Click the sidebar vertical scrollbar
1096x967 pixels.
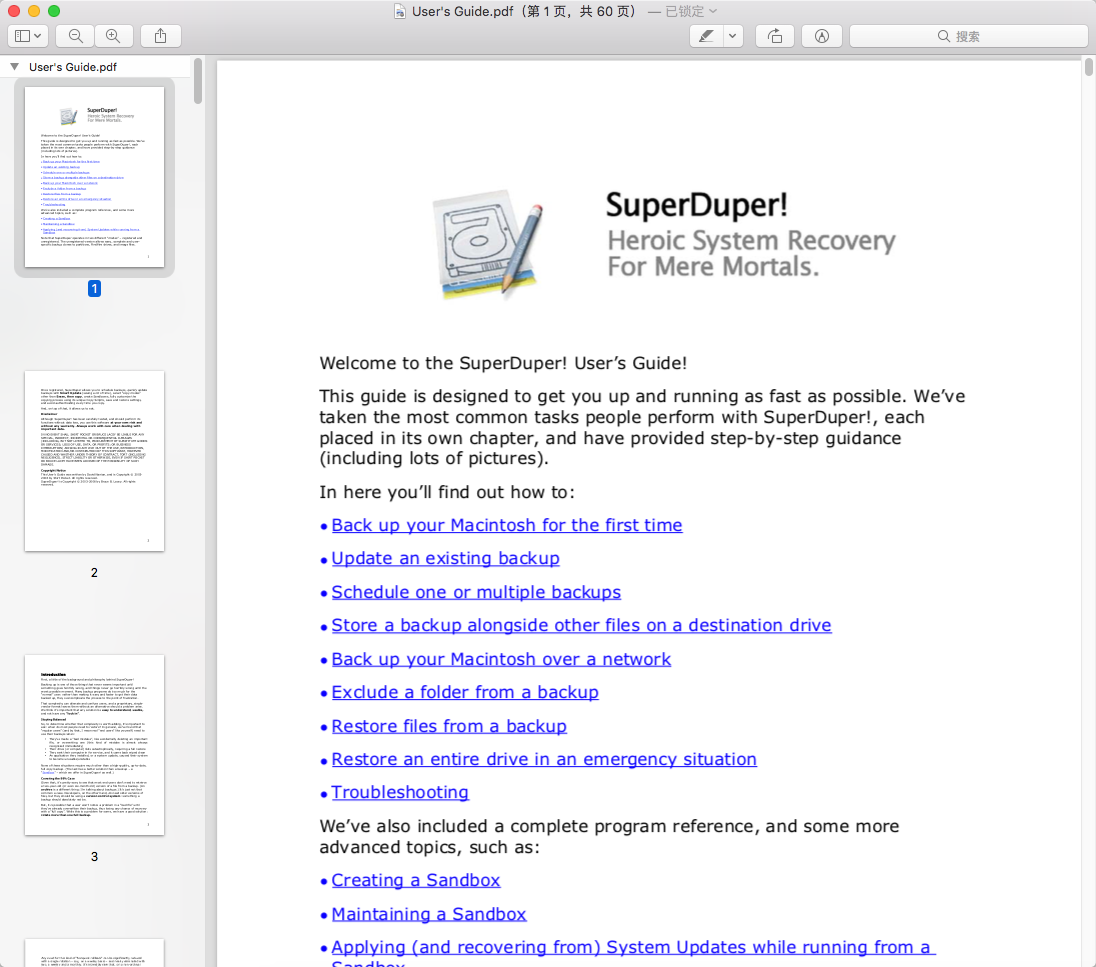click(198, 80)
